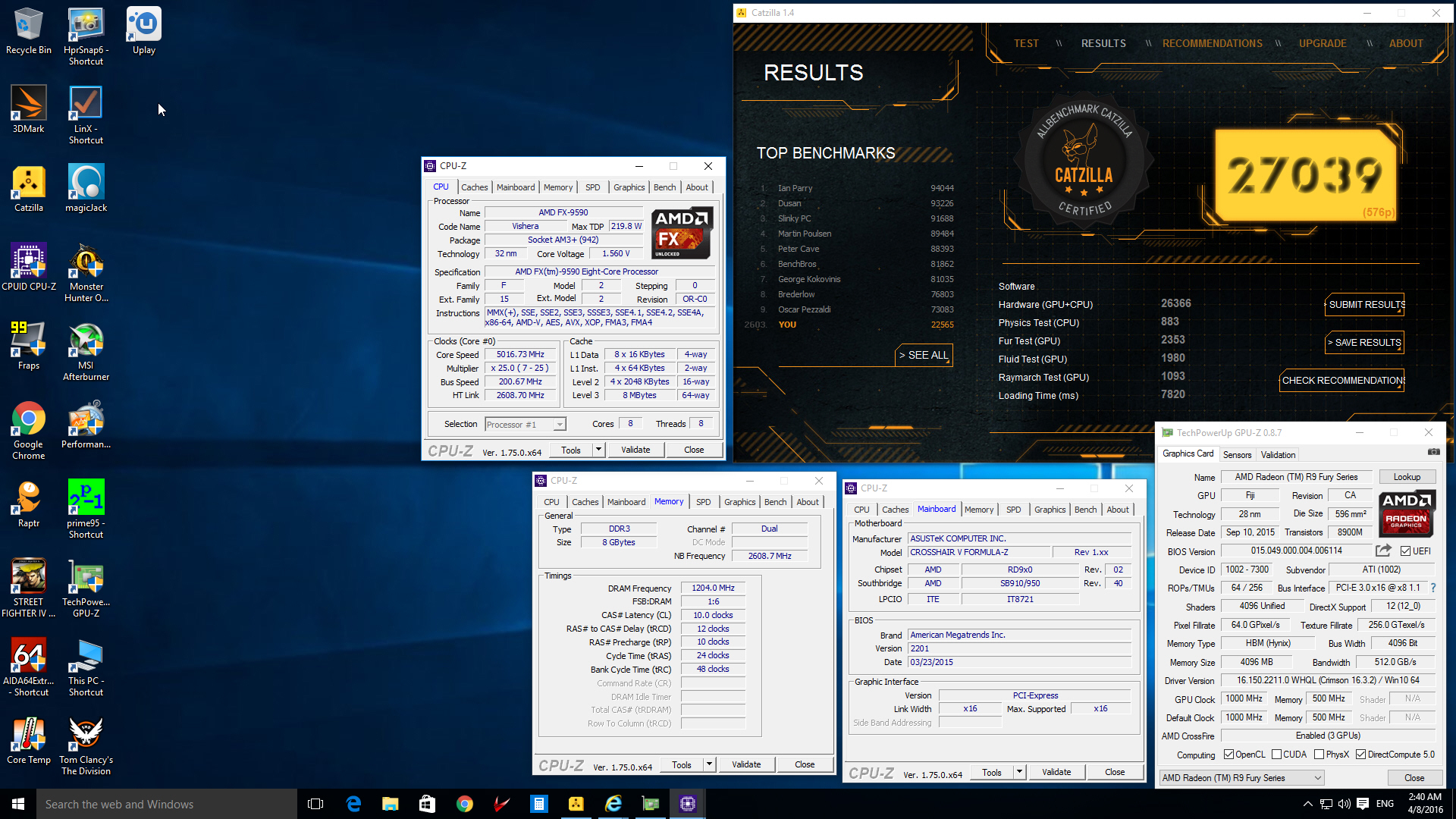Screen dimensions: 1456x819
Task: Click Validate in the top CPU-Z window
Action: click(635, 450)
